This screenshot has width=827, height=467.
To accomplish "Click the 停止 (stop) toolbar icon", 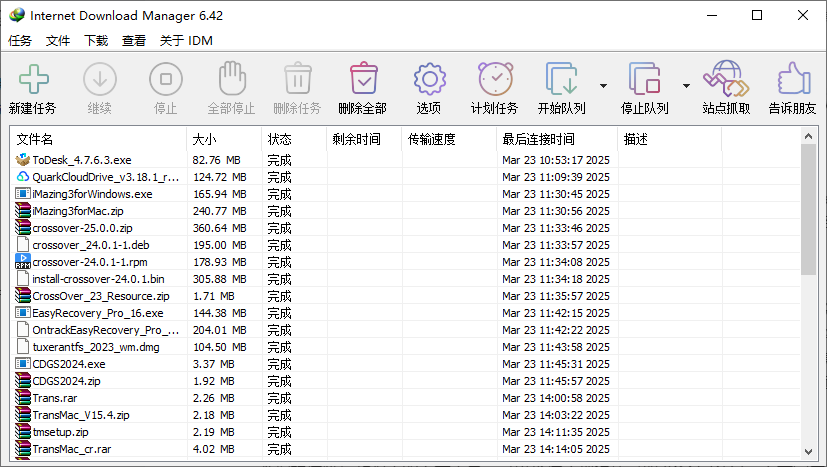I will point(166,79).
